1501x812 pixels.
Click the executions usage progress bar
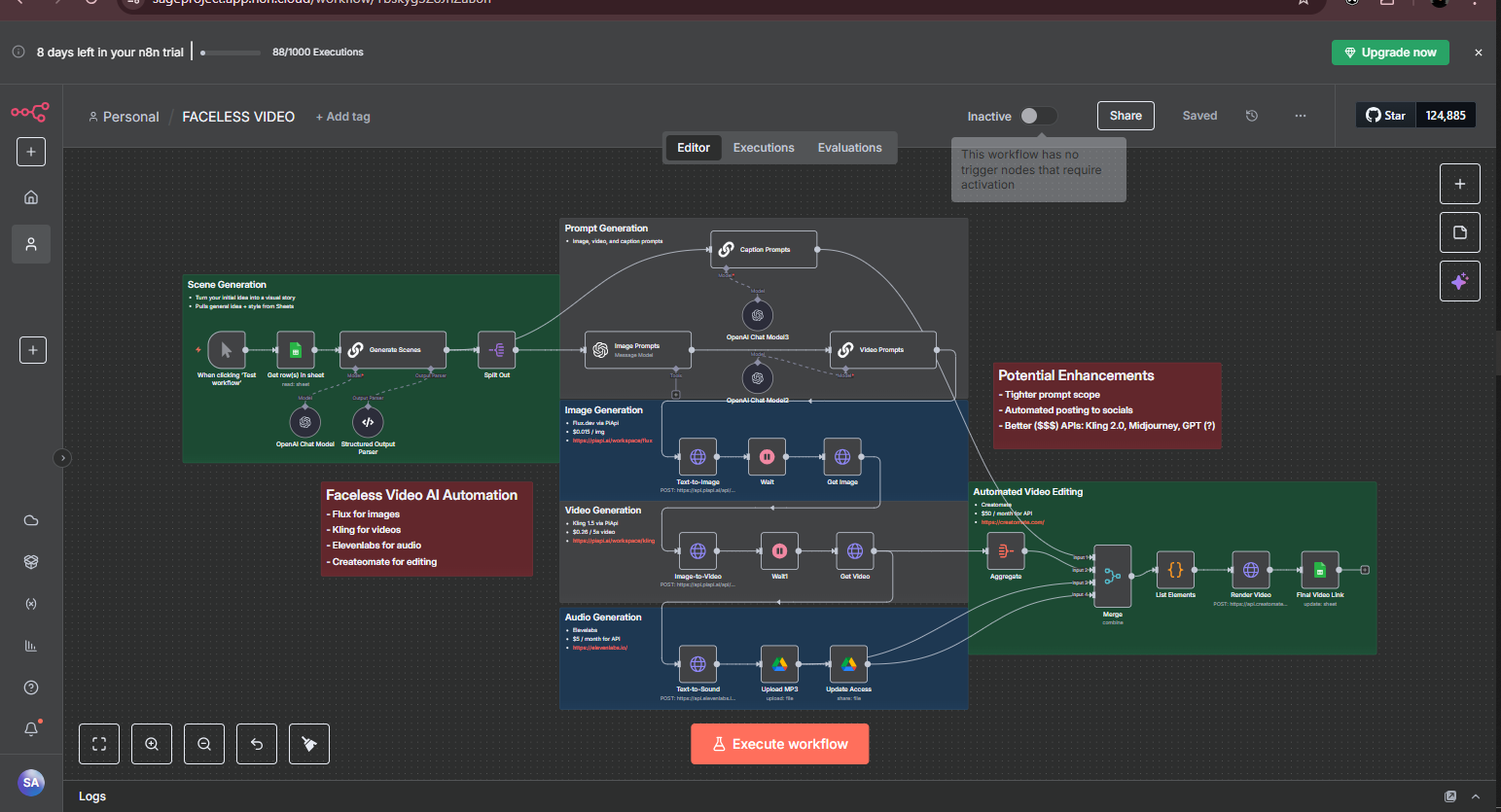pos(231,53)
